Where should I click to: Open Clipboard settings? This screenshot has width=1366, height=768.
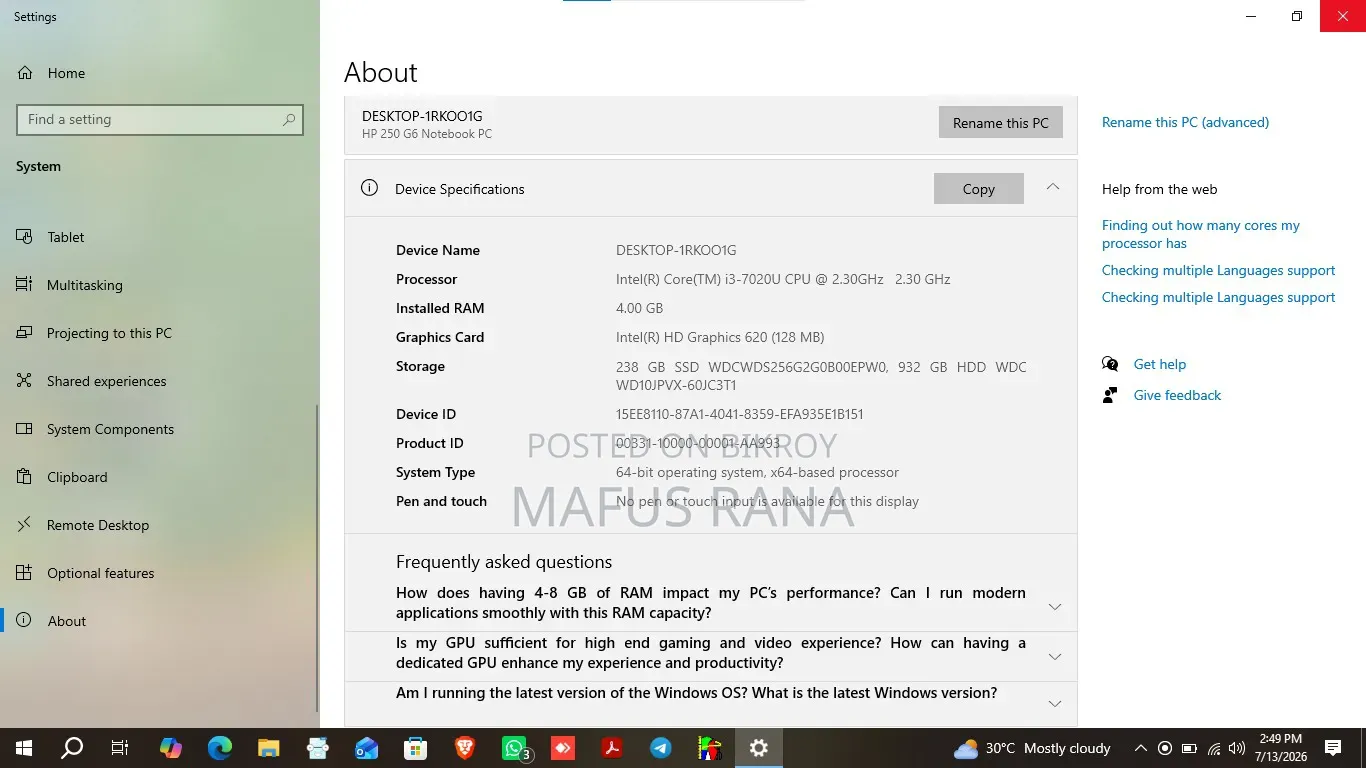point(77,477)
